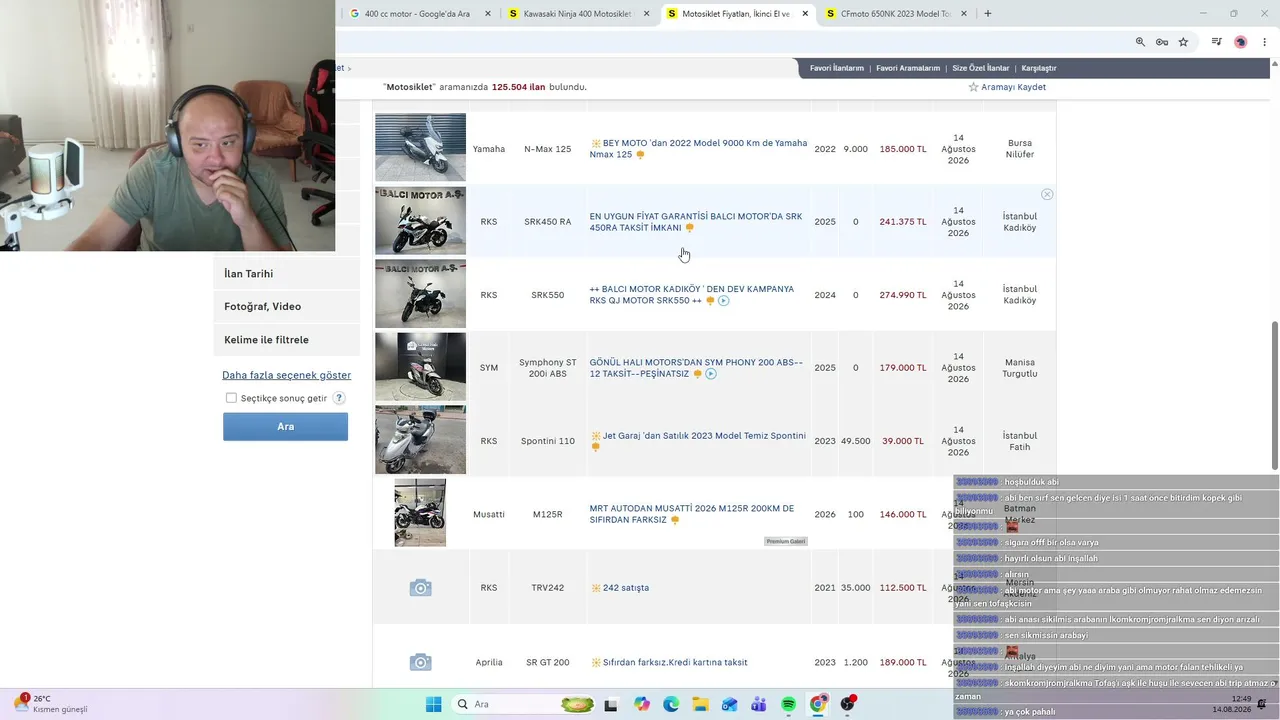Screen dimensions: 1280x720
Task: Switch to the '400 cc motor' Google tab
Action: 419,14
